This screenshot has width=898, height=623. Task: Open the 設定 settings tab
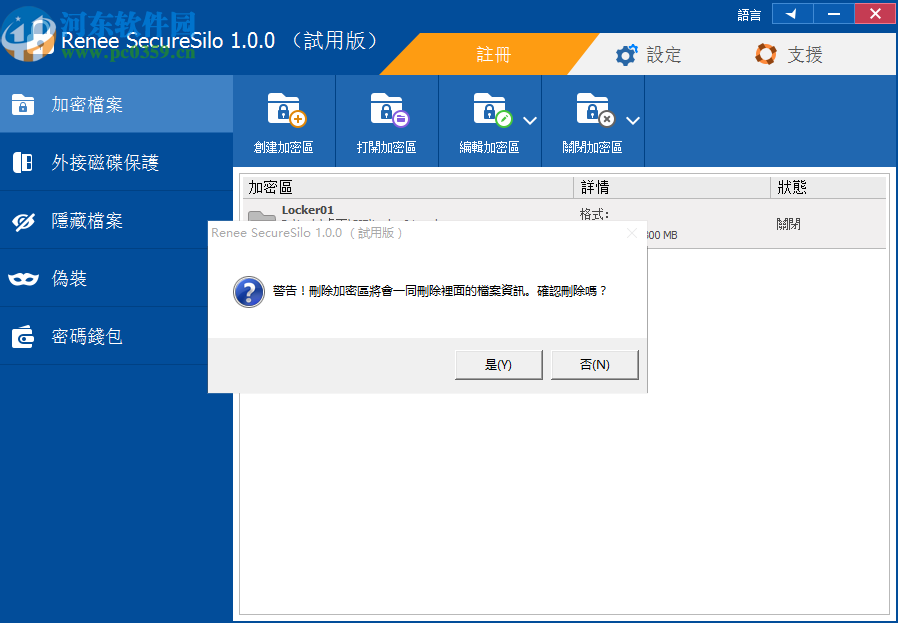pos(647,54)
